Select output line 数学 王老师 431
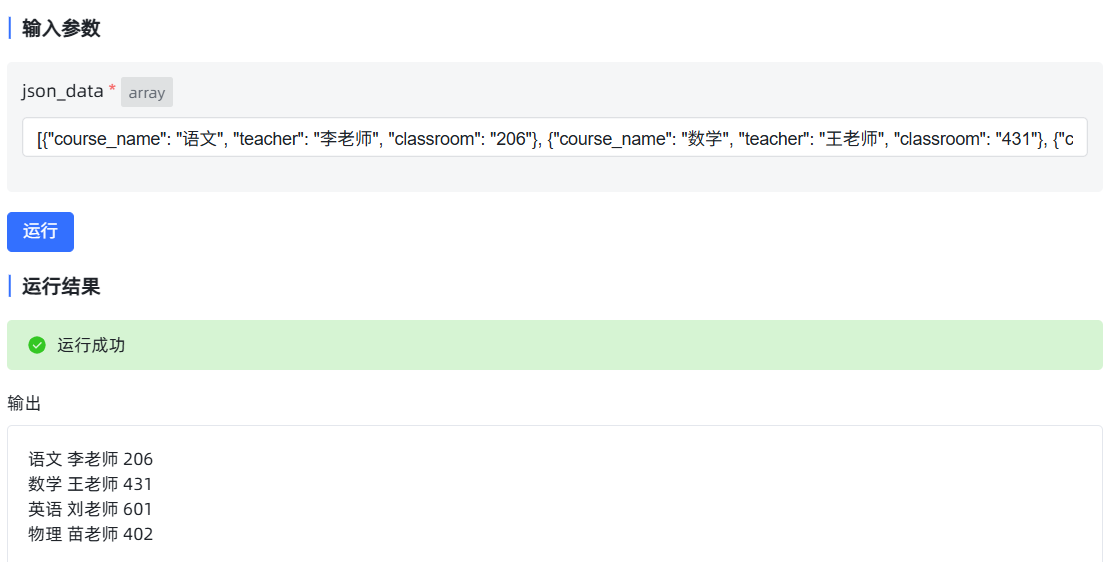 [90, 484]
